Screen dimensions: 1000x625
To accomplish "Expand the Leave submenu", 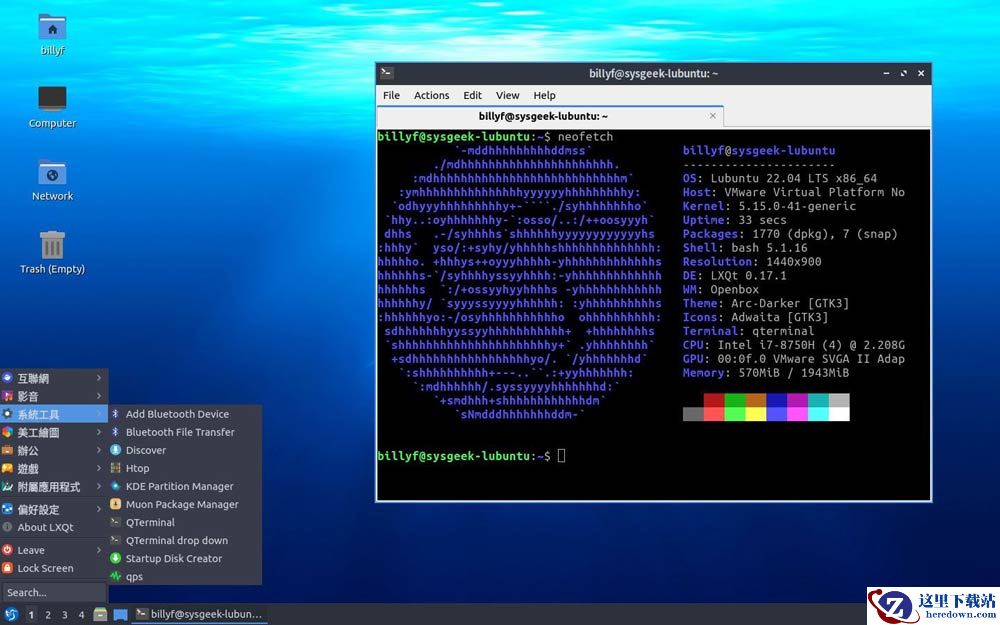I will (54, 550).
